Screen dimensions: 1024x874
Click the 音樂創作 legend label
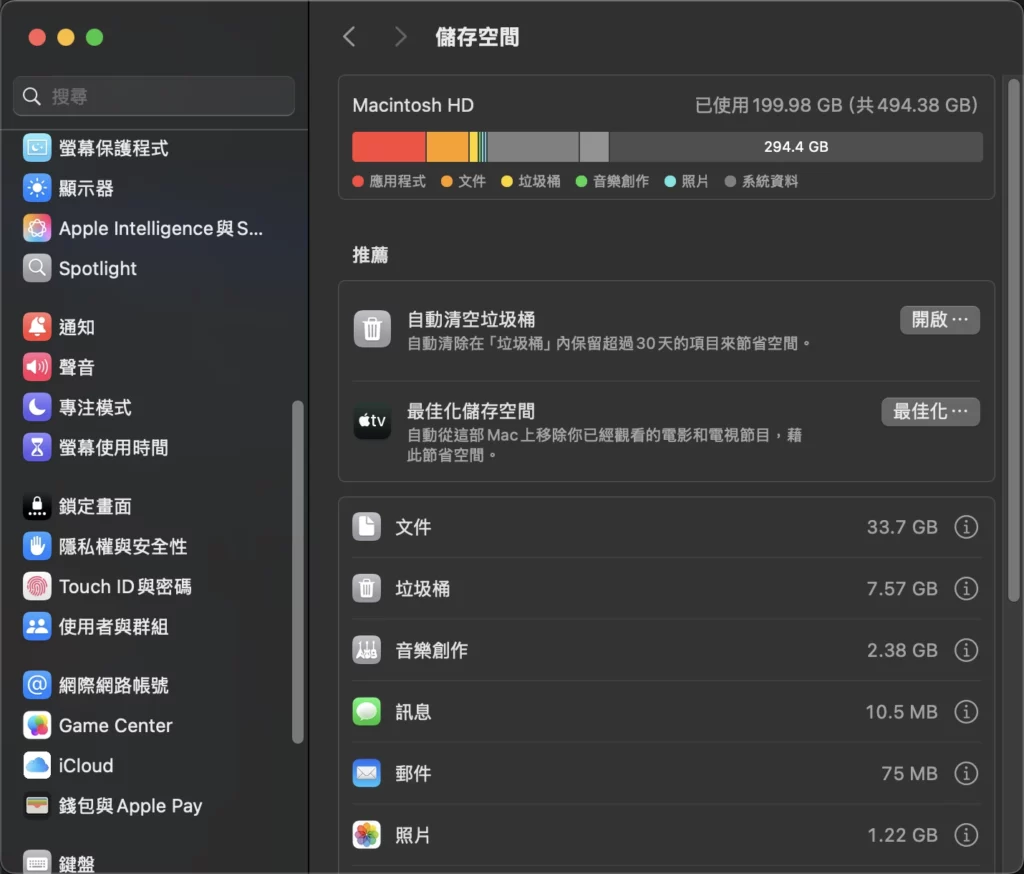[620, 182]
